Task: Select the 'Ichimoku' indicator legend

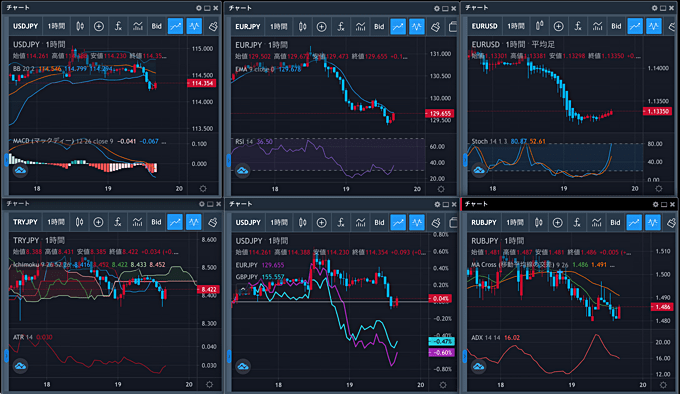Action: point(26,264)
